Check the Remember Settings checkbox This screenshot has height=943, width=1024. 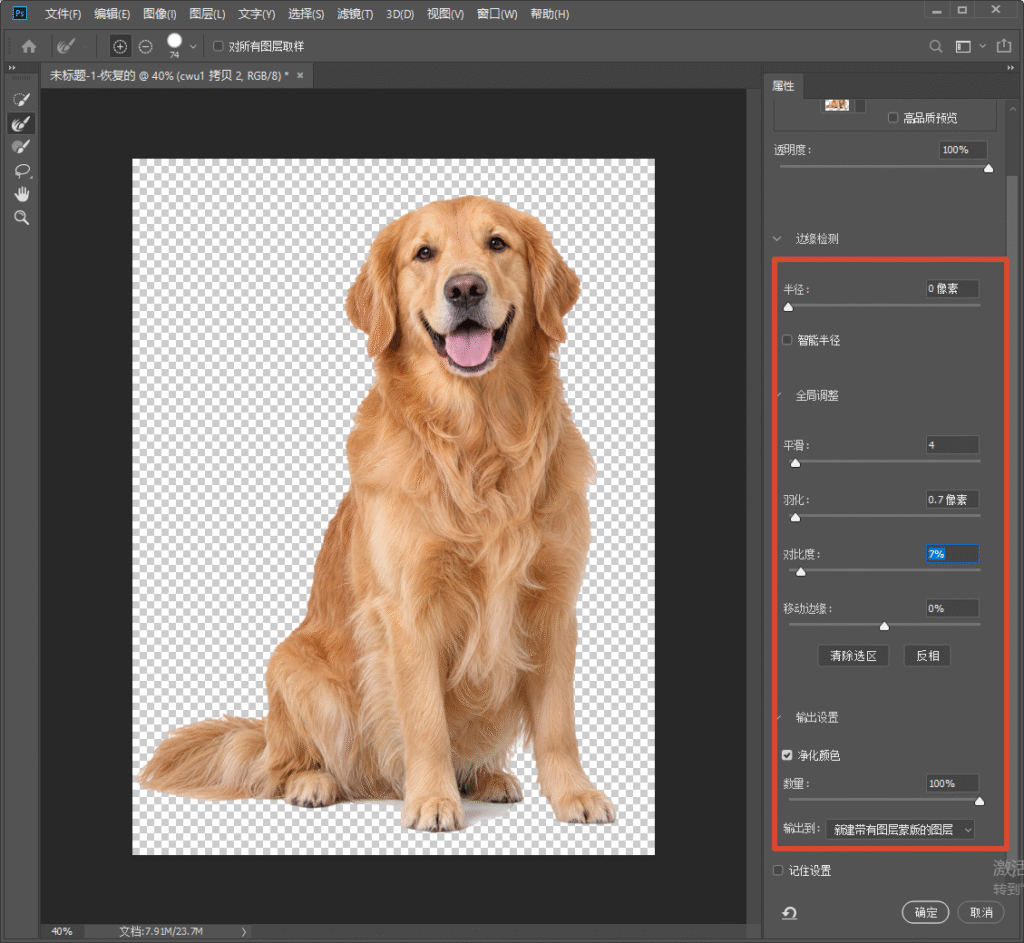[778, 870]
